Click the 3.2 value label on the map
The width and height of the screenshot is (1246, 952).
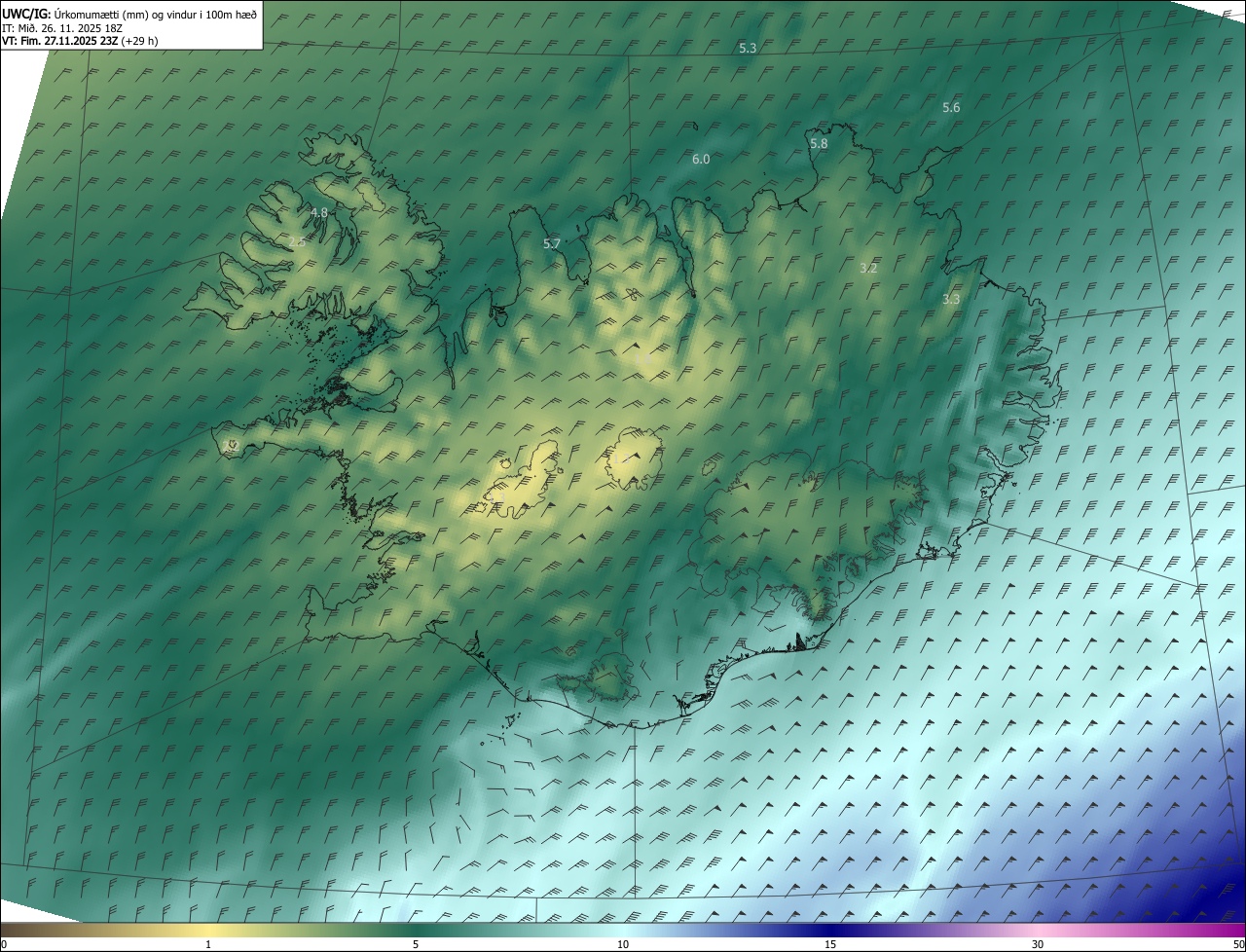[x=869, y=268]
